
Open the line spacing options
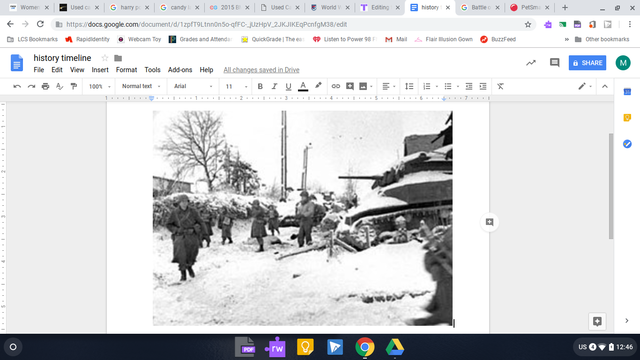[x=409, y=86]
